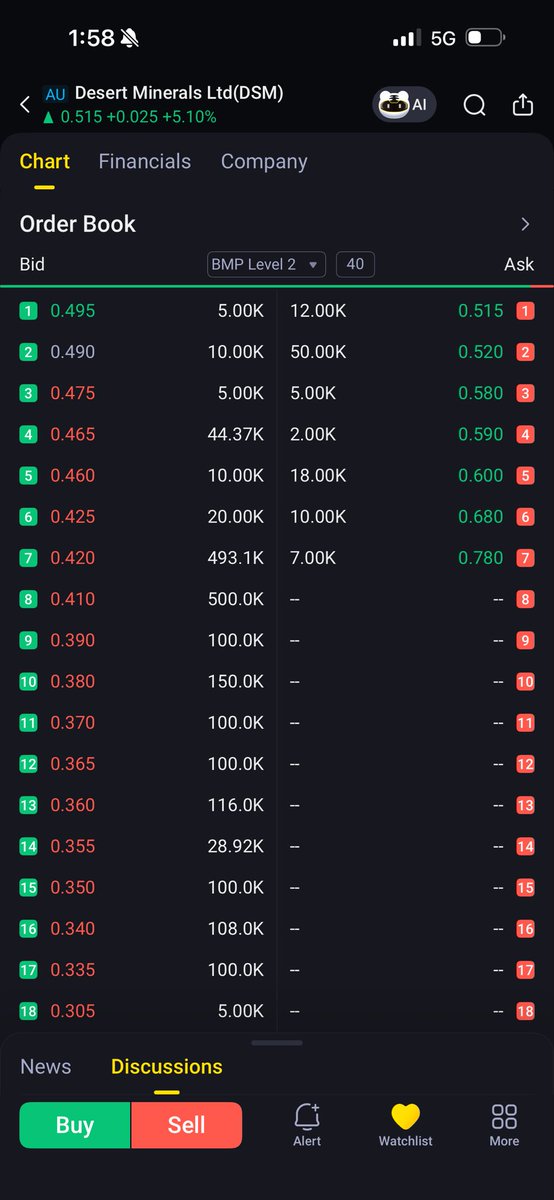This screenshot has width=554, height=1200.
Task: Open the 40 depth selector
Action: tap(355, 264)
